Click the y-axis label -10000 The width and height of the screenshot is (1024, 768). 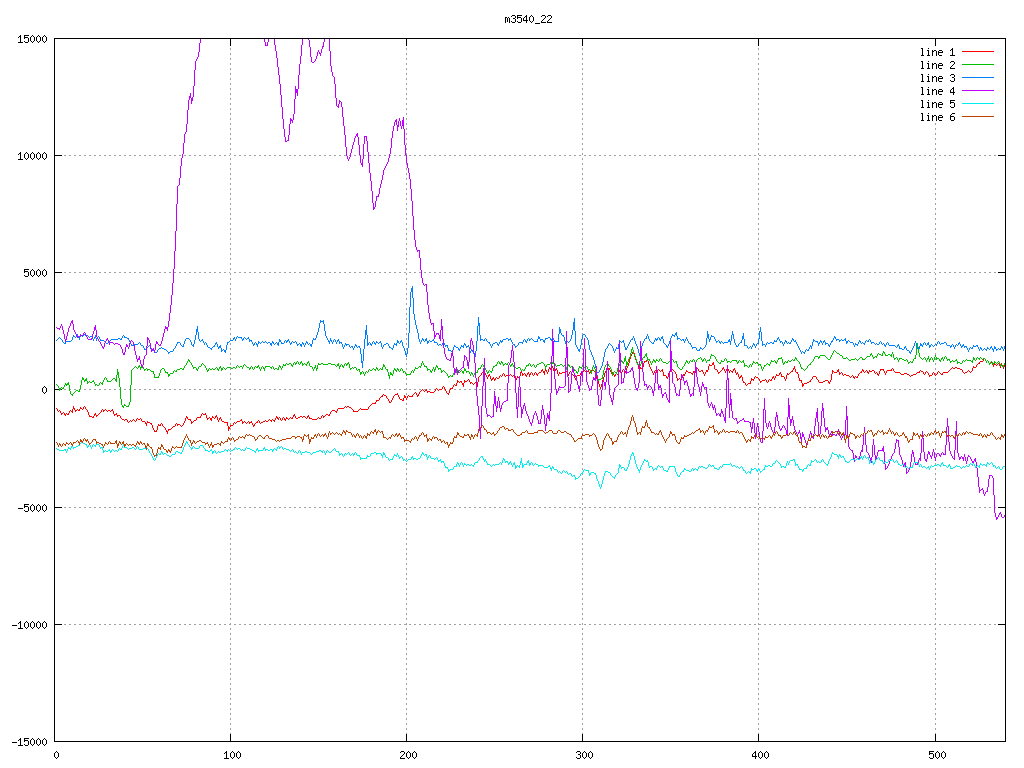pyautogui.click(x=29, y=625)
